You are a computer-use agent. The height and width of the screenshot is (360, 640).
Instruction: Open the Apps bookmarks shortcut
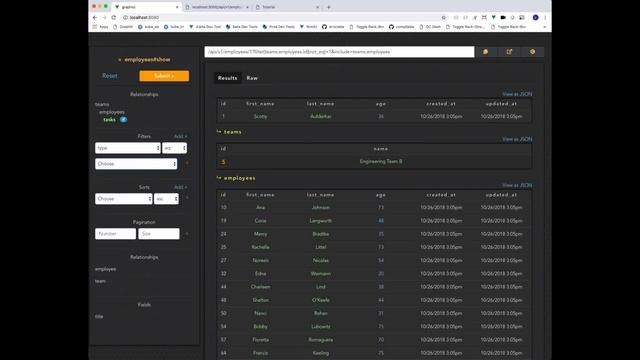tap(100, 27)
